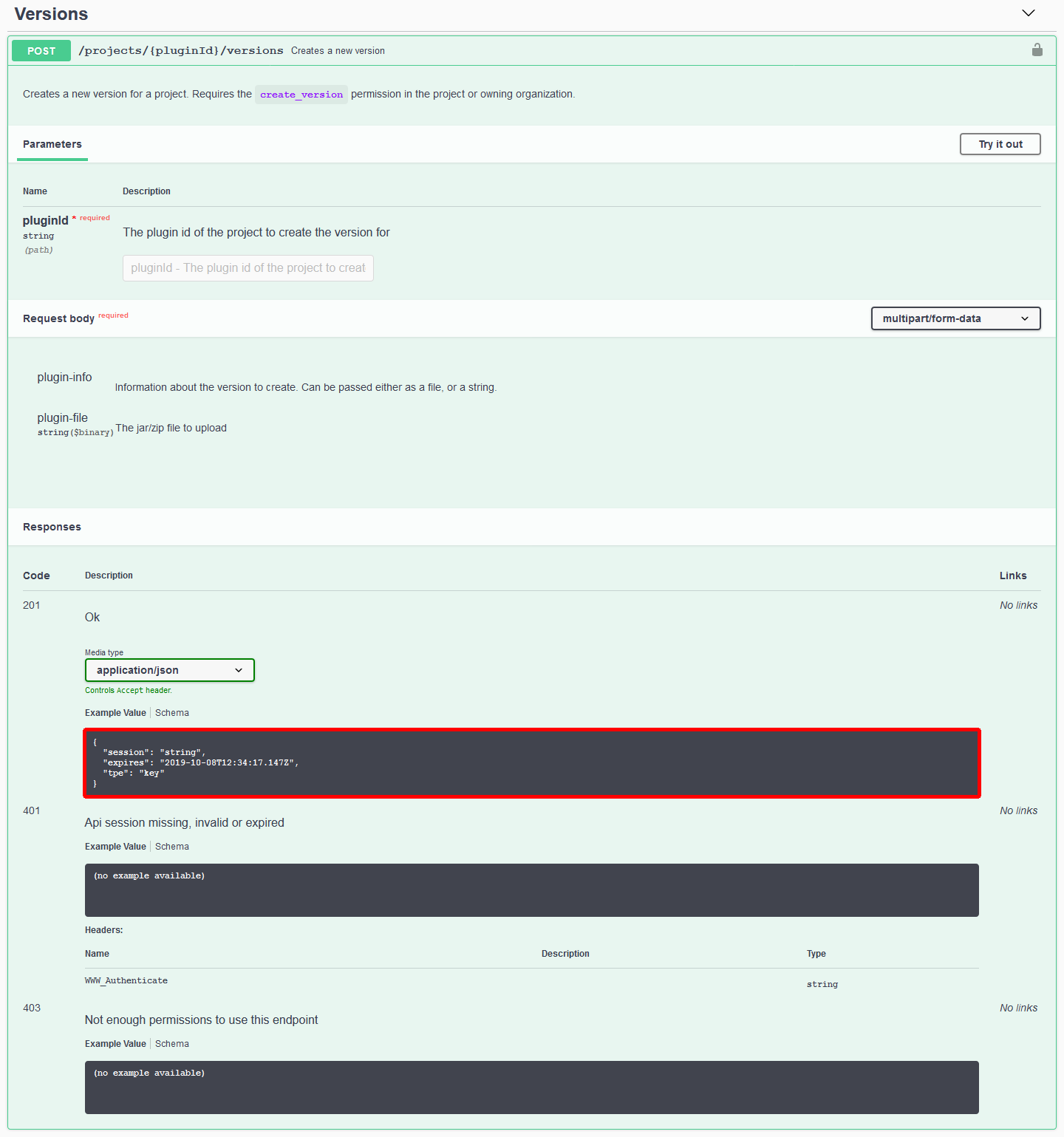Click the create_version permission code label
1064x1137 pixels.
pyautogui.click(x=301, y=94)
